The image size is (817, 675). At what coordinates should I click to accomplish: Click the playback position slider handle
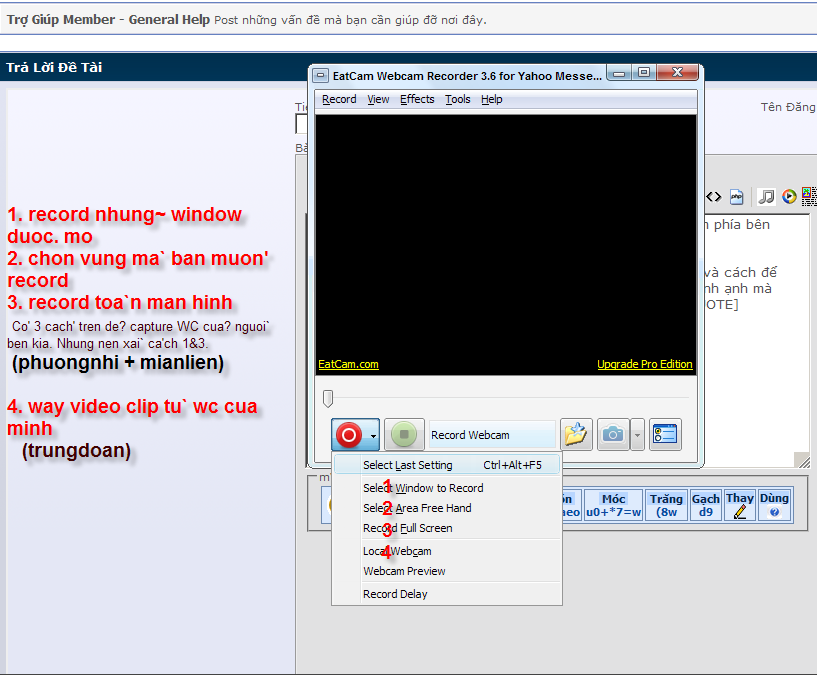point(327,399)
